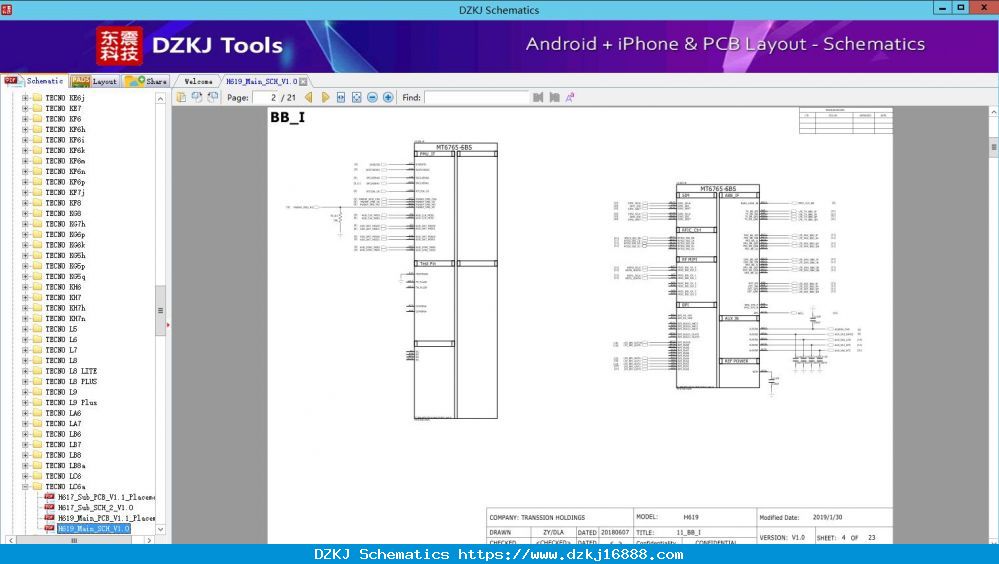The width and height of the screenshot is (999, 564).
Task: Expand the TECNO L8 LITE folder
Action: pyautogui.click(x=25, y=372)
